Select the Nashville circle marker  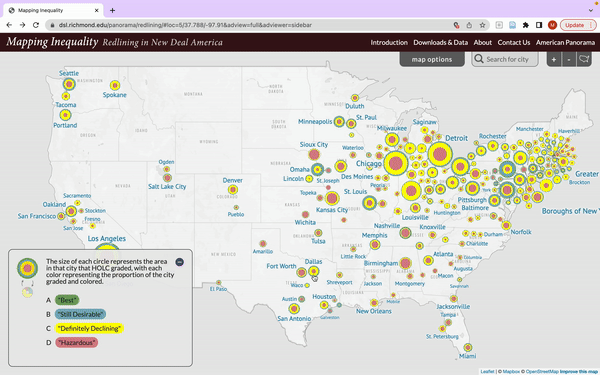(405, 232)
